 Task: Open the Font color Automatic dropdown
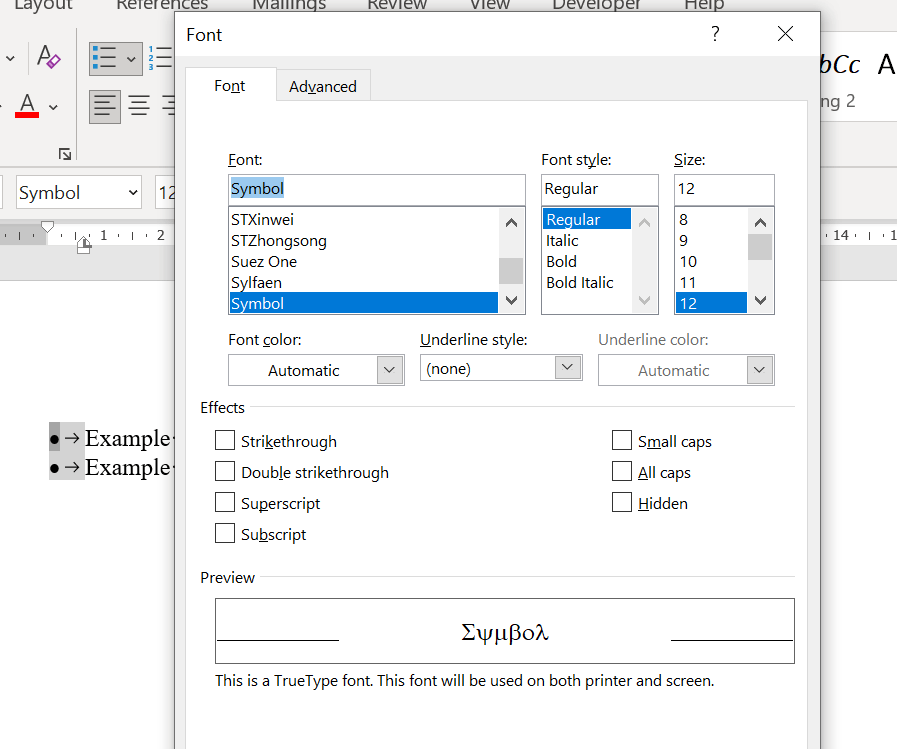(x=390, y=370)
